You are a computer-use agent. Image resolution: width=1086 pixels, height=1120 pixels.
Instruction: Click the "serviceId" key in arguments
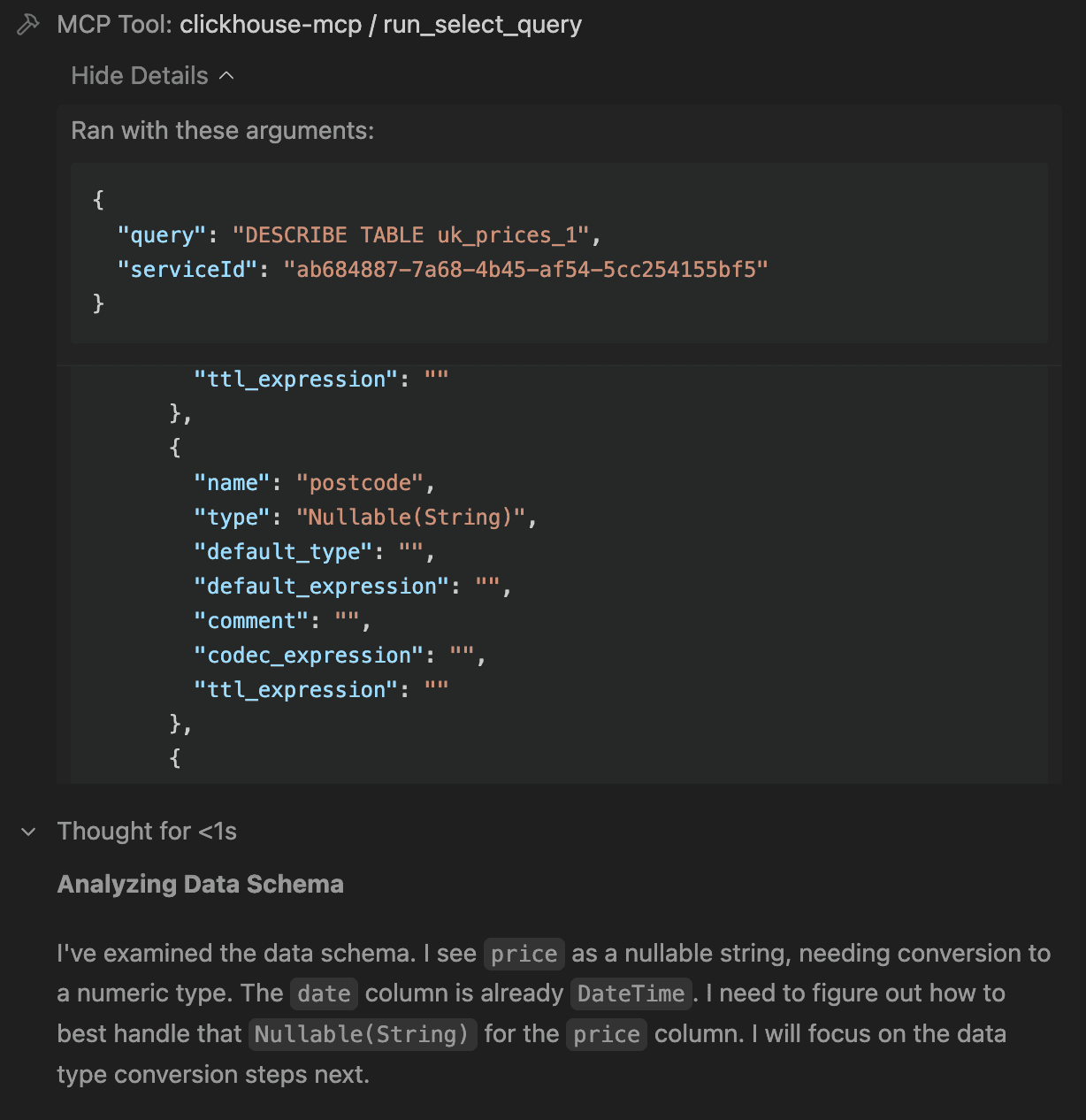click(187, 269)
